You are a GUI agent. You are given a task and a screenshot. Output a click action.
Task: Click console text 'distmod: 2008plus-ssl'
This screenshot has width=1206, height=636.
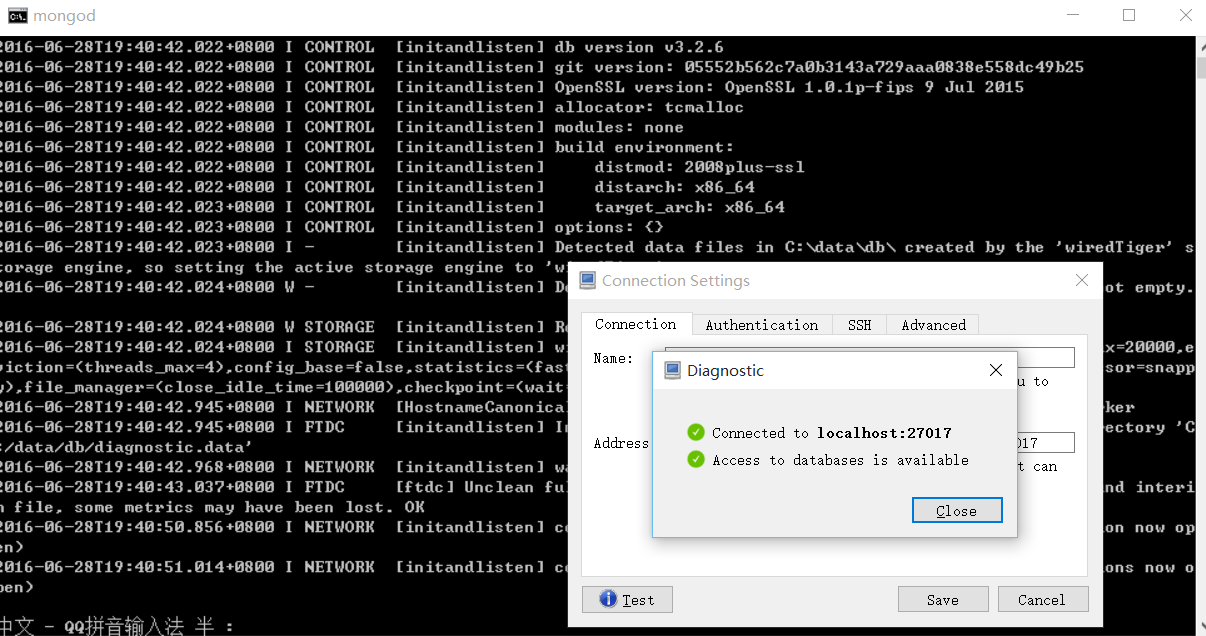pos(699,167)
